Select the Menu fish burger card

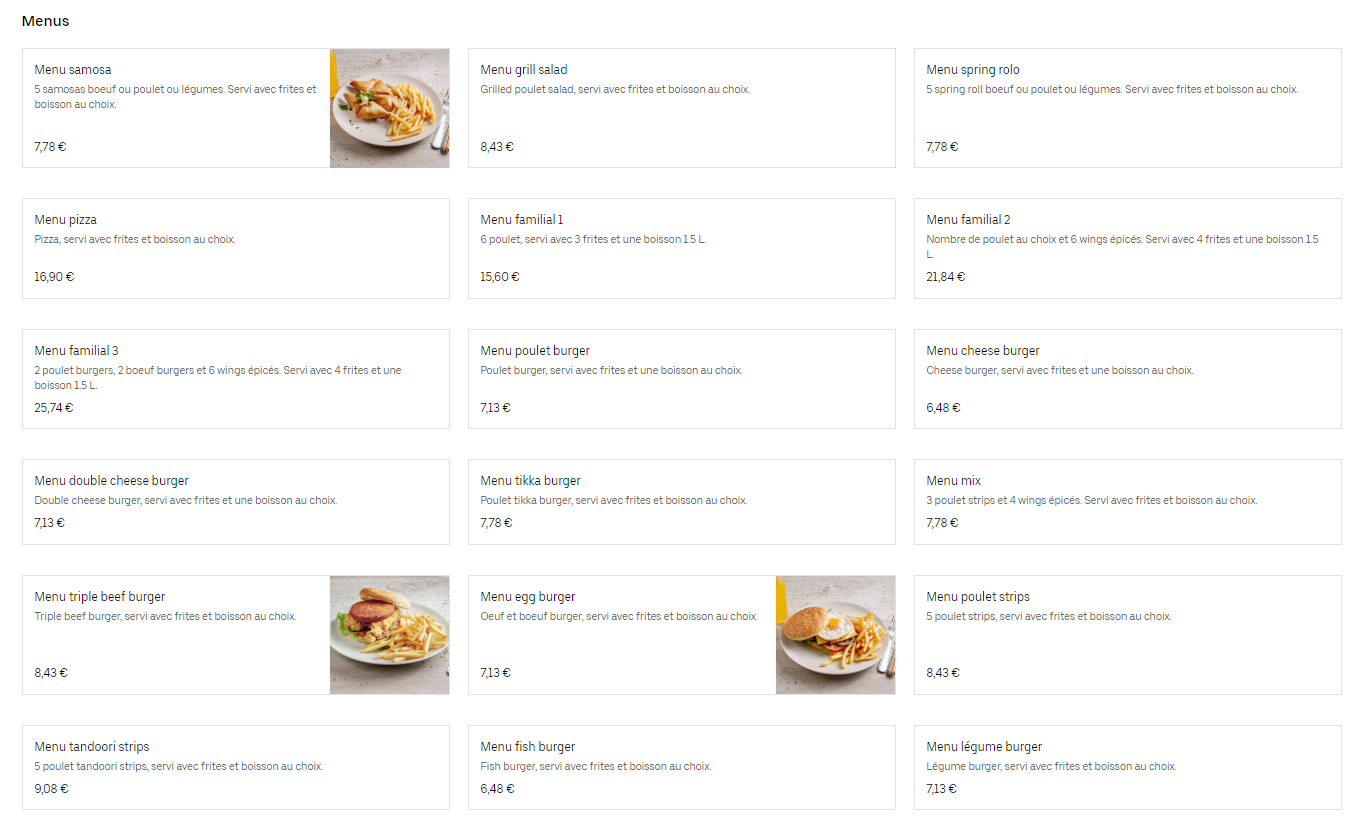[x=681, y=767]
